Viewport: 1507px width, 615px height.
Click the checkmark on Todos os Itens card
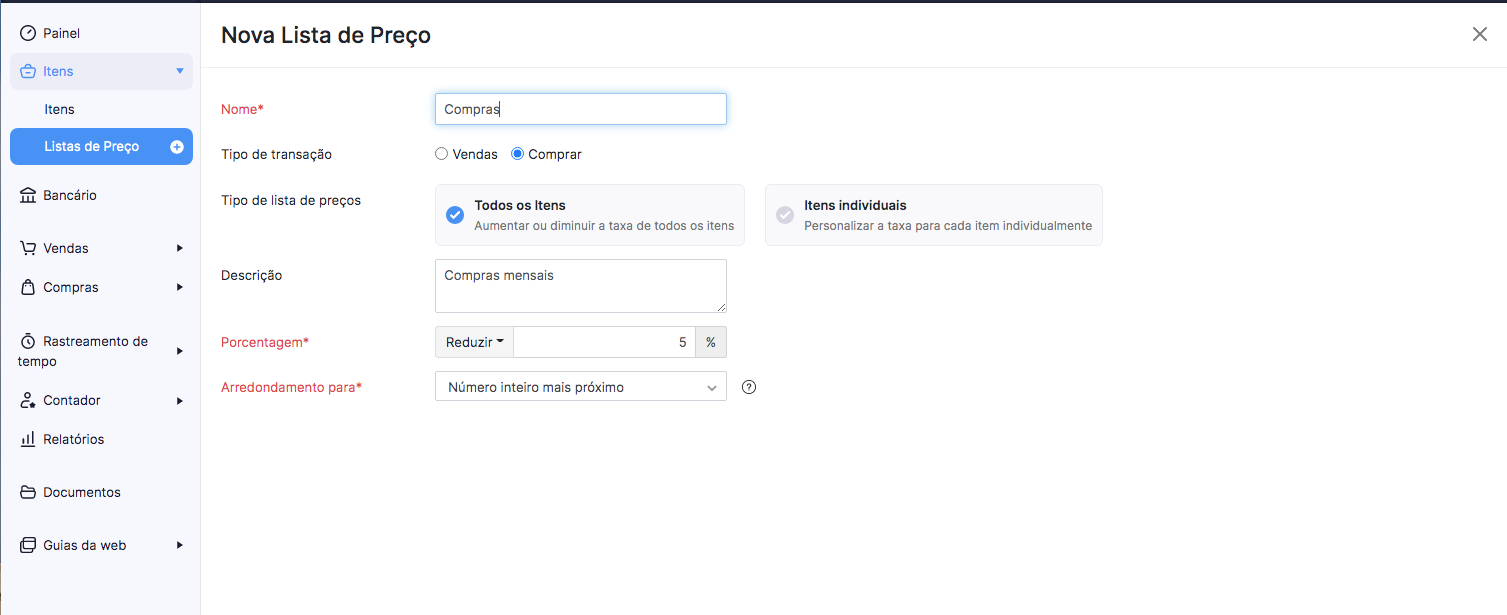click(455, 215)
